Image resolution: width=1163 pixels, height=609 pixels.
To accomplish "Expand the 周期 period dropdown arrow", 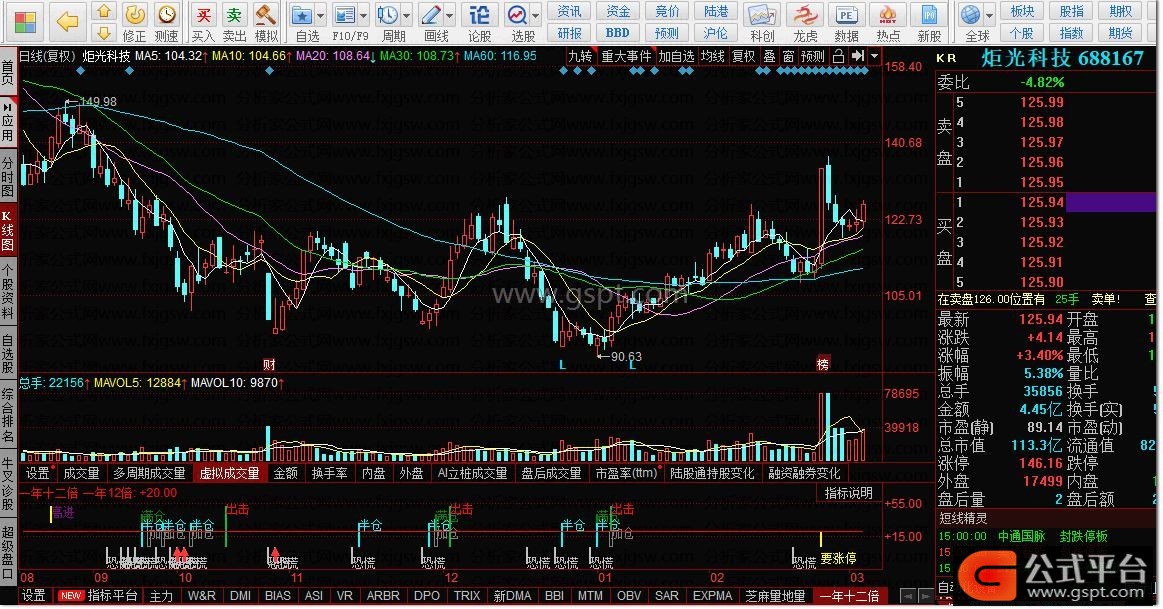I will pos(406,15).
